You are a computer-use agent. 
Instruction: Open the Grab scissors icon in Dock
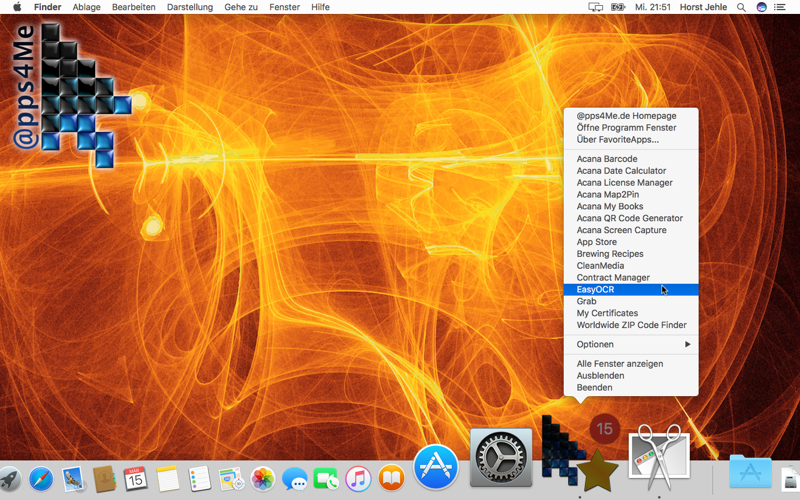point(659,457)
